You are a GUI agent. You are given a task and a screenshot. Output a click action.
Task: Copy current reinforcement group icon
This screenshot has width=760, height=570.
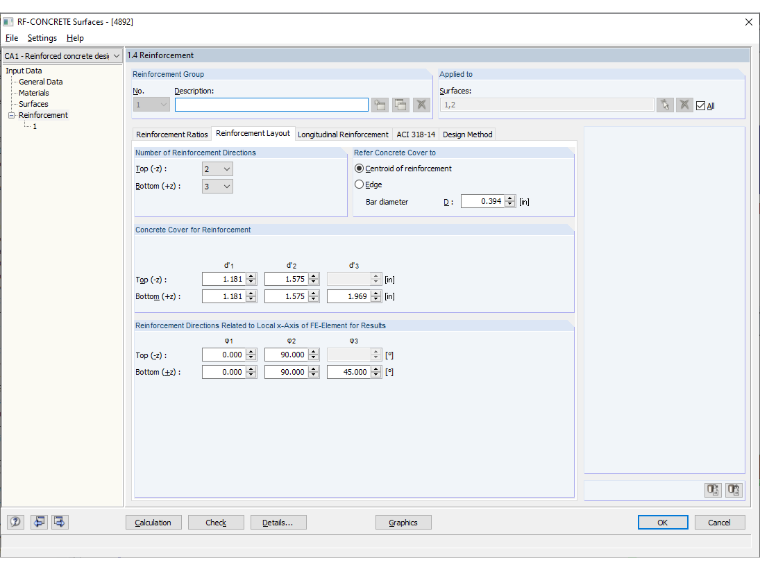point(400,105)
